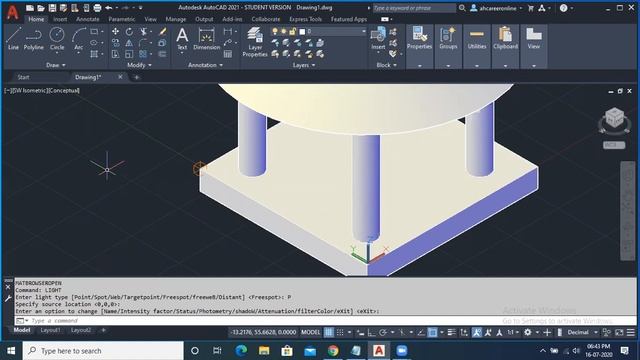This screenshot has height=360, width=640.
Task: Open the Insert ribbon tab
Action: pyautogui.click(x=60, y=19)
